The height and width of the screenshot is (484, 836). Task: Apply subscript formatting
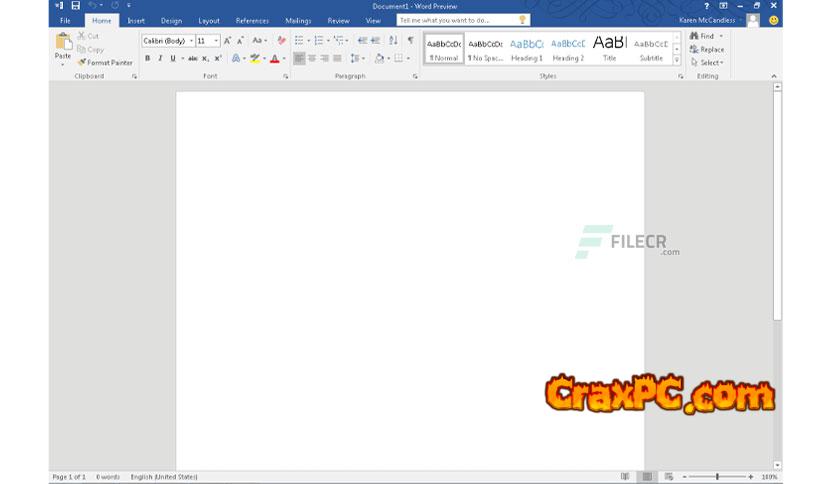[x=205, y=58]
